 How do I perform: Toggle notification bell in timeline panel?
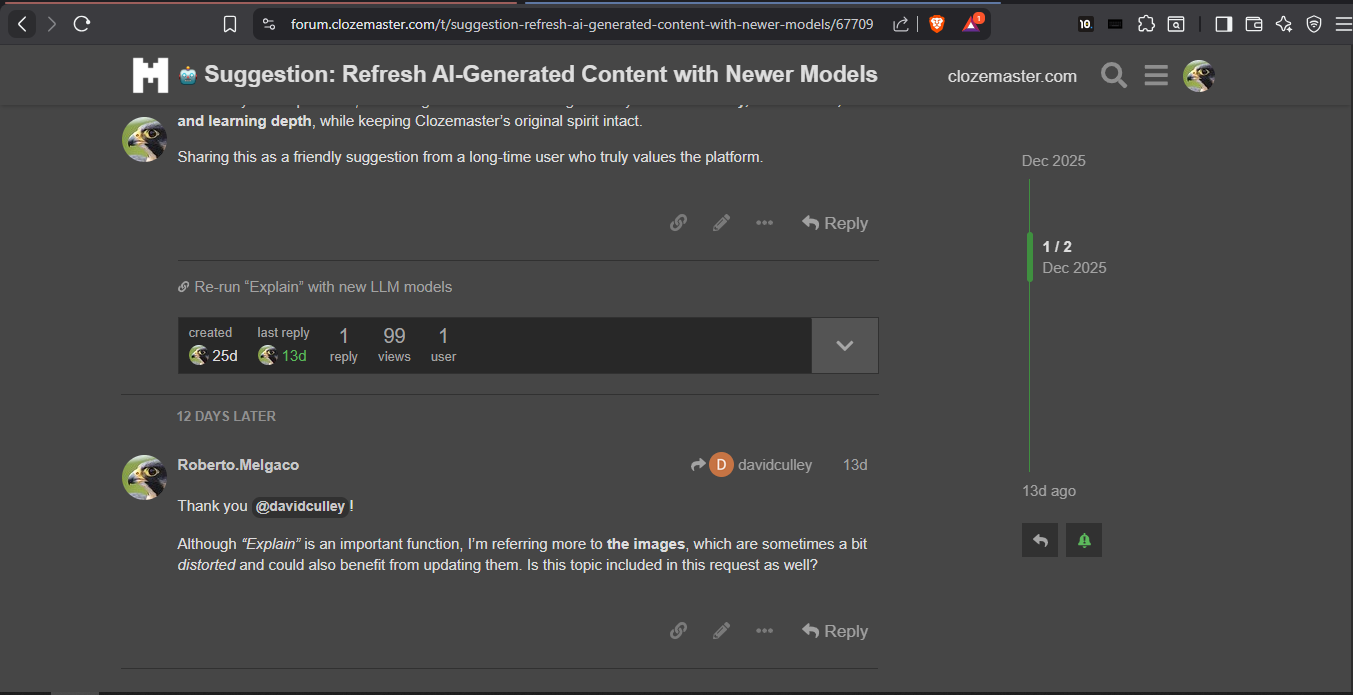tap(1084, 540)
